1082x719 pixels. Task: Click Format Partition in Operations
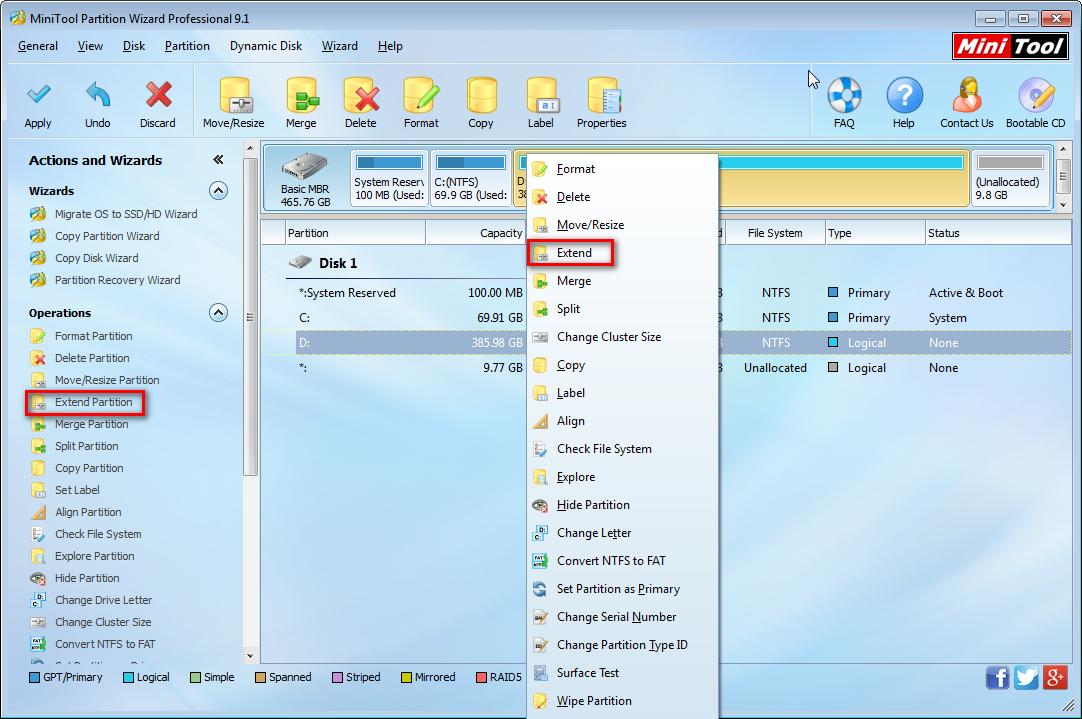[93, 336]
